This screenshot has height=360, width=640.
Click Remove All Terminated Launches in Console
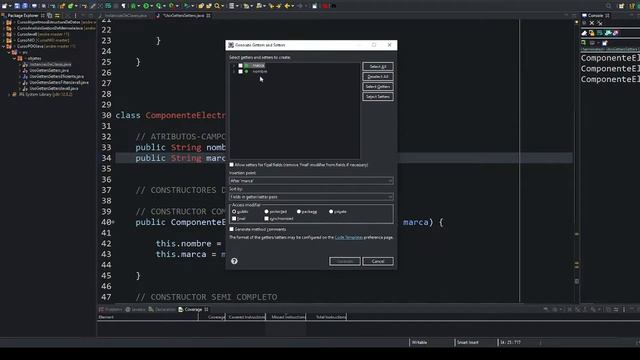click(600, 23)
